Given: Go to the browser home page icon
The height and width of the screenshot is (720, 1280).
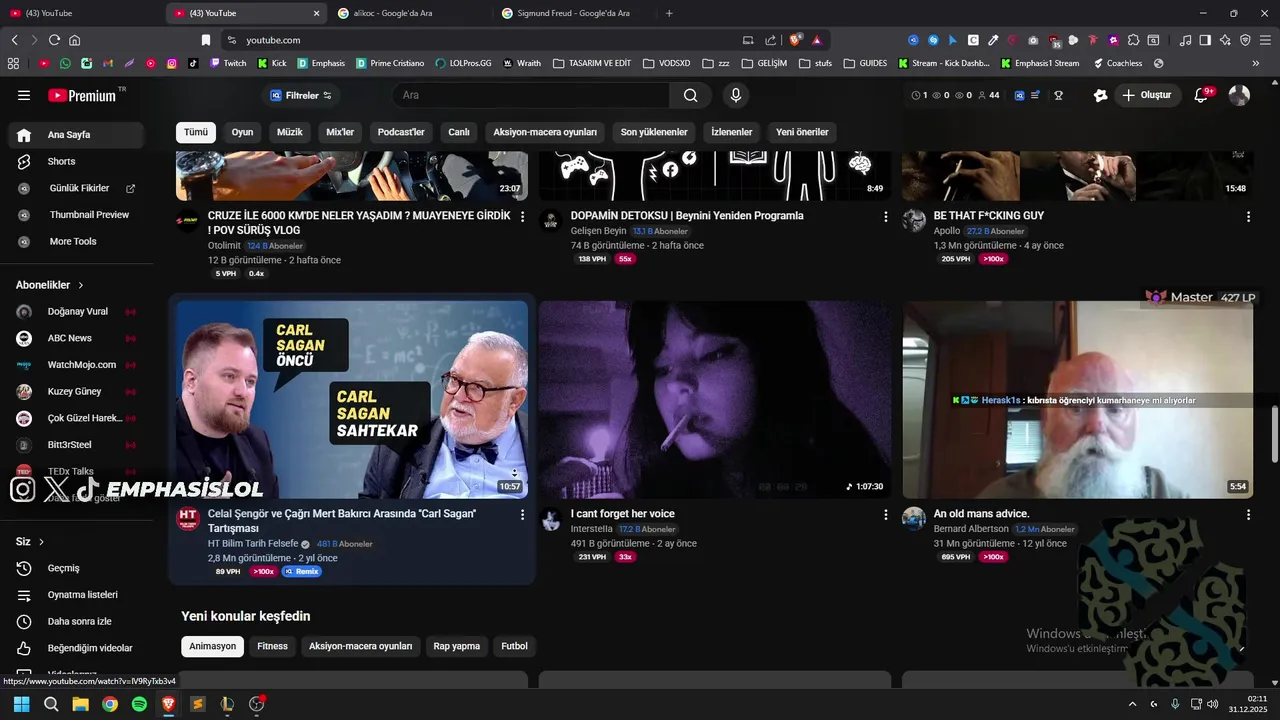Looking at the screenshot, I should (x=74, y=40).
